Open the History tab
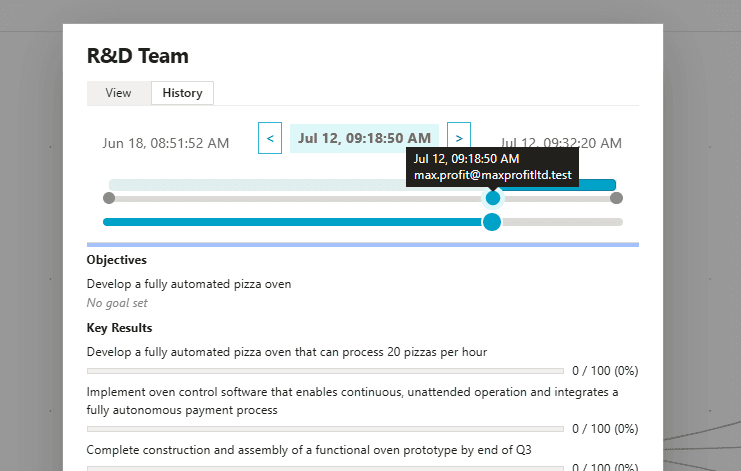The image size is (741, 471). click(182, 93)
